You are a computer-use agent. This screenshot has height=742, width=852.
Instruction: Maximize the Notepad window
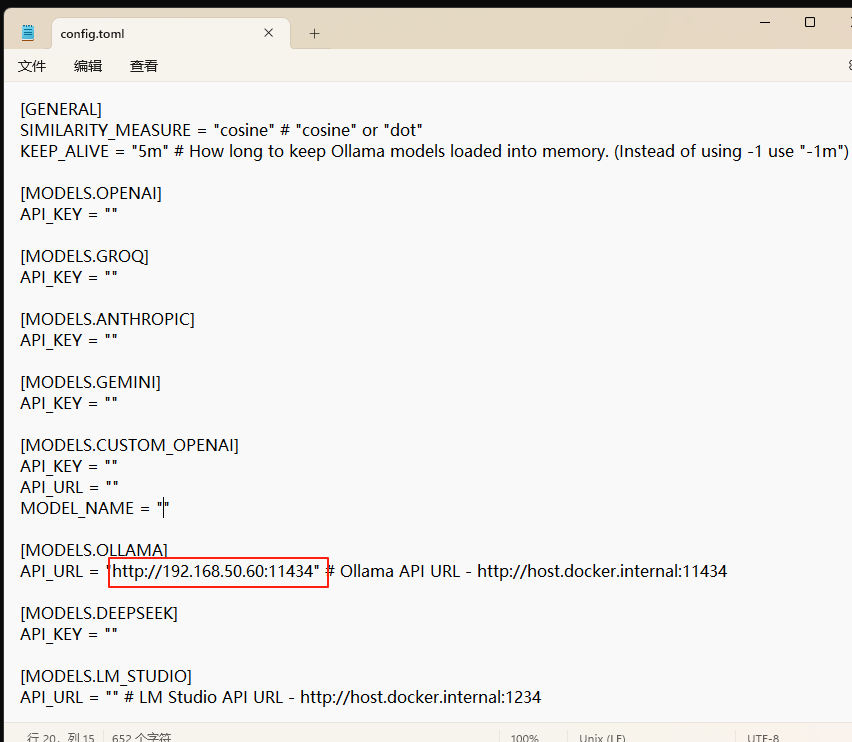click(810, 22)
